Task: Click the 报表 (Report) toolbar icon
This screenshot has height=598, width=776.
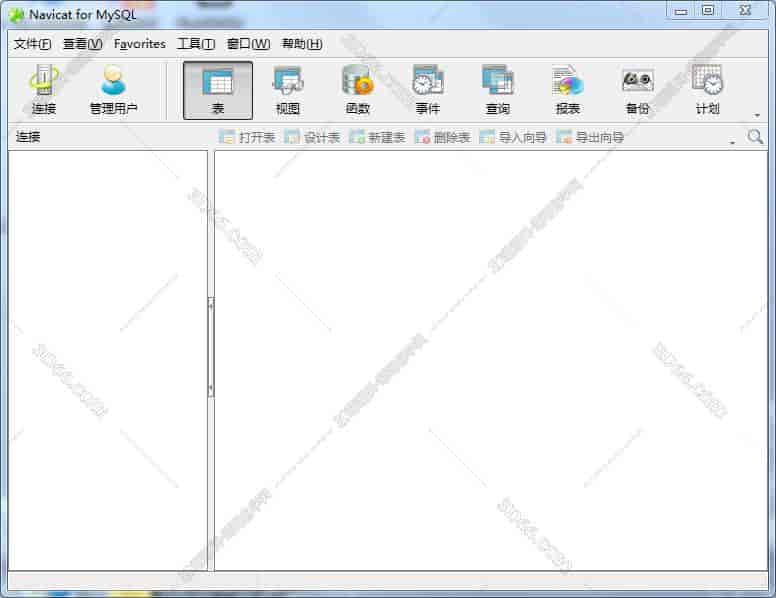Action: (x=567, y=90)
